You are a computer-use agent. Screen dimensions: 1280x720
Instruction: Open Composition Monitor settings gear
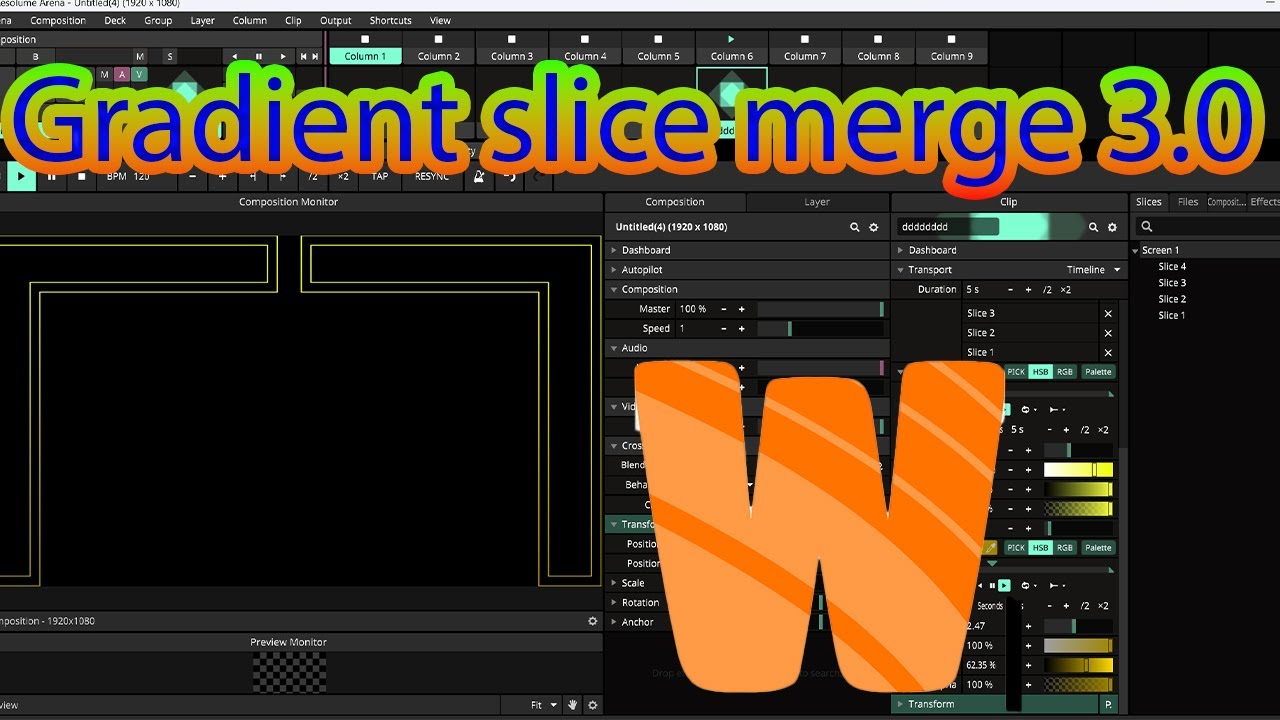[x=592, y=621]
